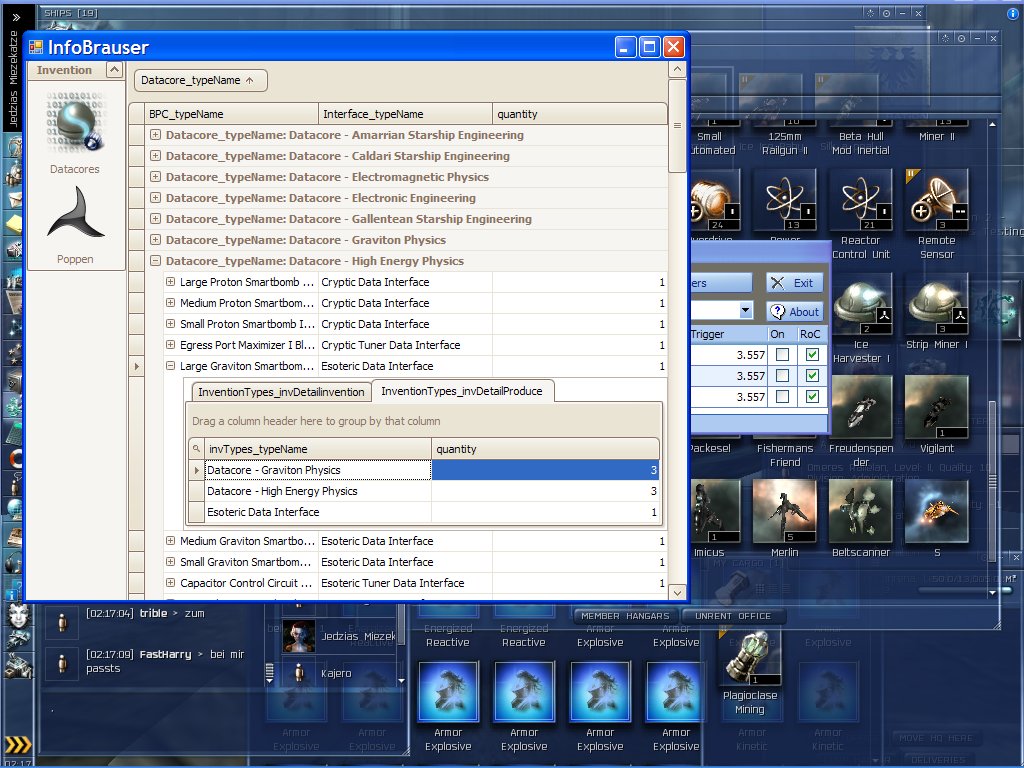
Task: Expand Datacore - Electromagnetic Physics group
Action: 155,176
